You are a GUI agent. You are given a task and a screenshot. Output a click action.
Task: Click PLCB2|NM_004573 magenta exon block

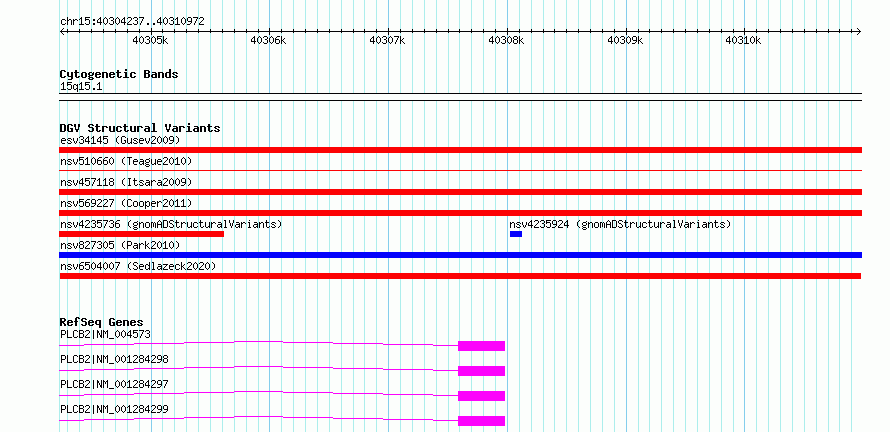(x=481, y=346)
